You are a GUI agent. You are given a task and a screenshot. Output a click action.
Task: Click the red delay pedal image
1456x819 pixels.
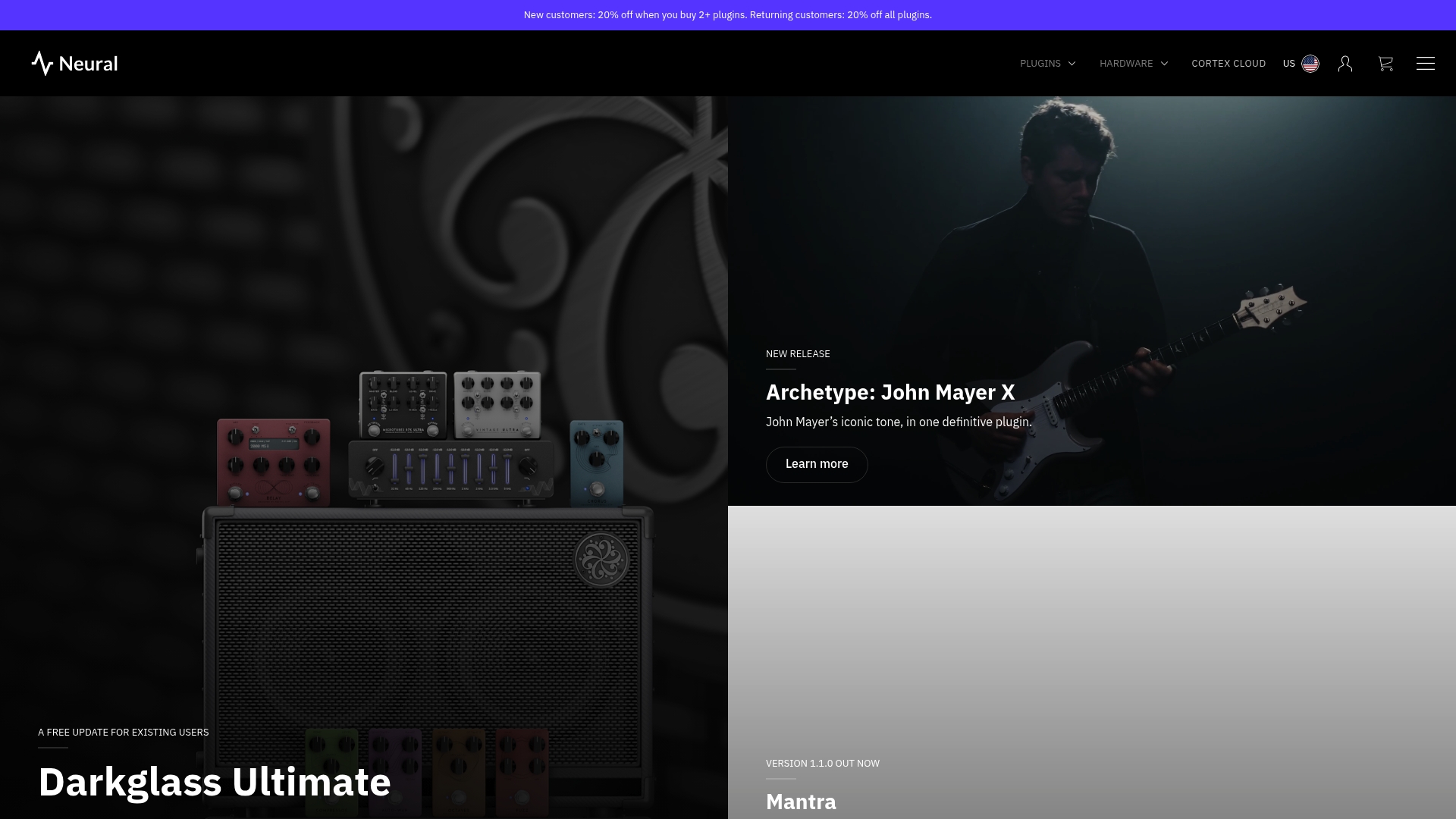pos(274,462)
